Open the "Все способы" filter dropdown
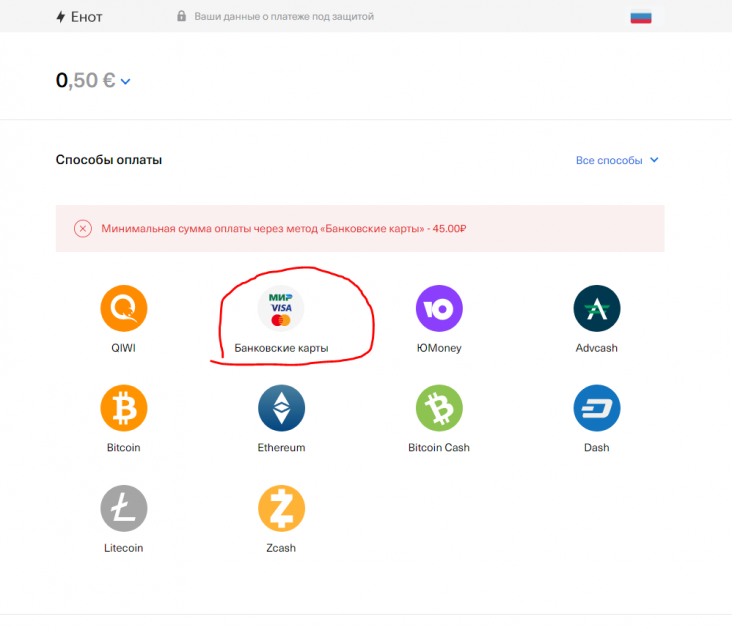Image resolution: width=732 pixels, height=630 pixels. tap(617, 160)
